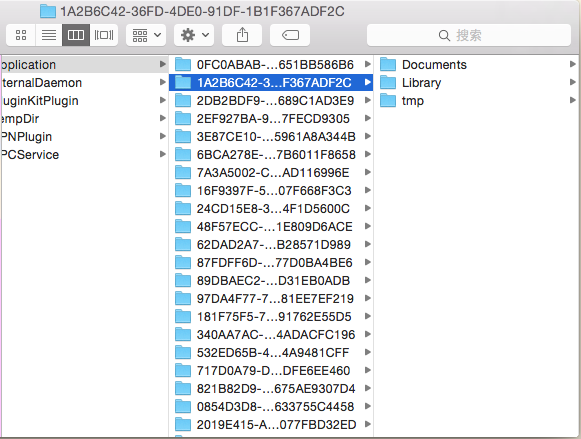The image size is (581, 439).
Task: Open the item arrangement dropdown
Action: click(146, 35)
